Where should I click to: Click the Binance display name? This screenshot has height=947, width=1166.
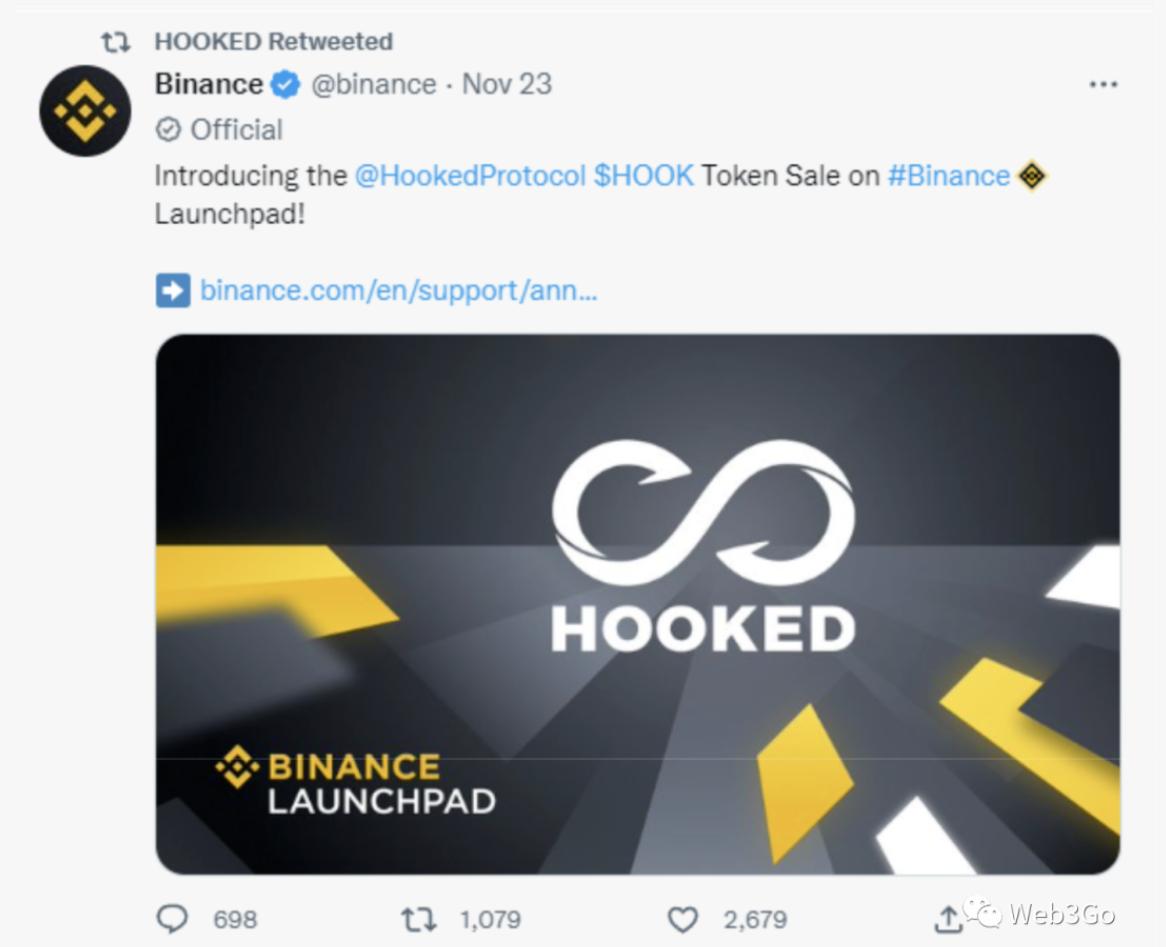(208, 85)
